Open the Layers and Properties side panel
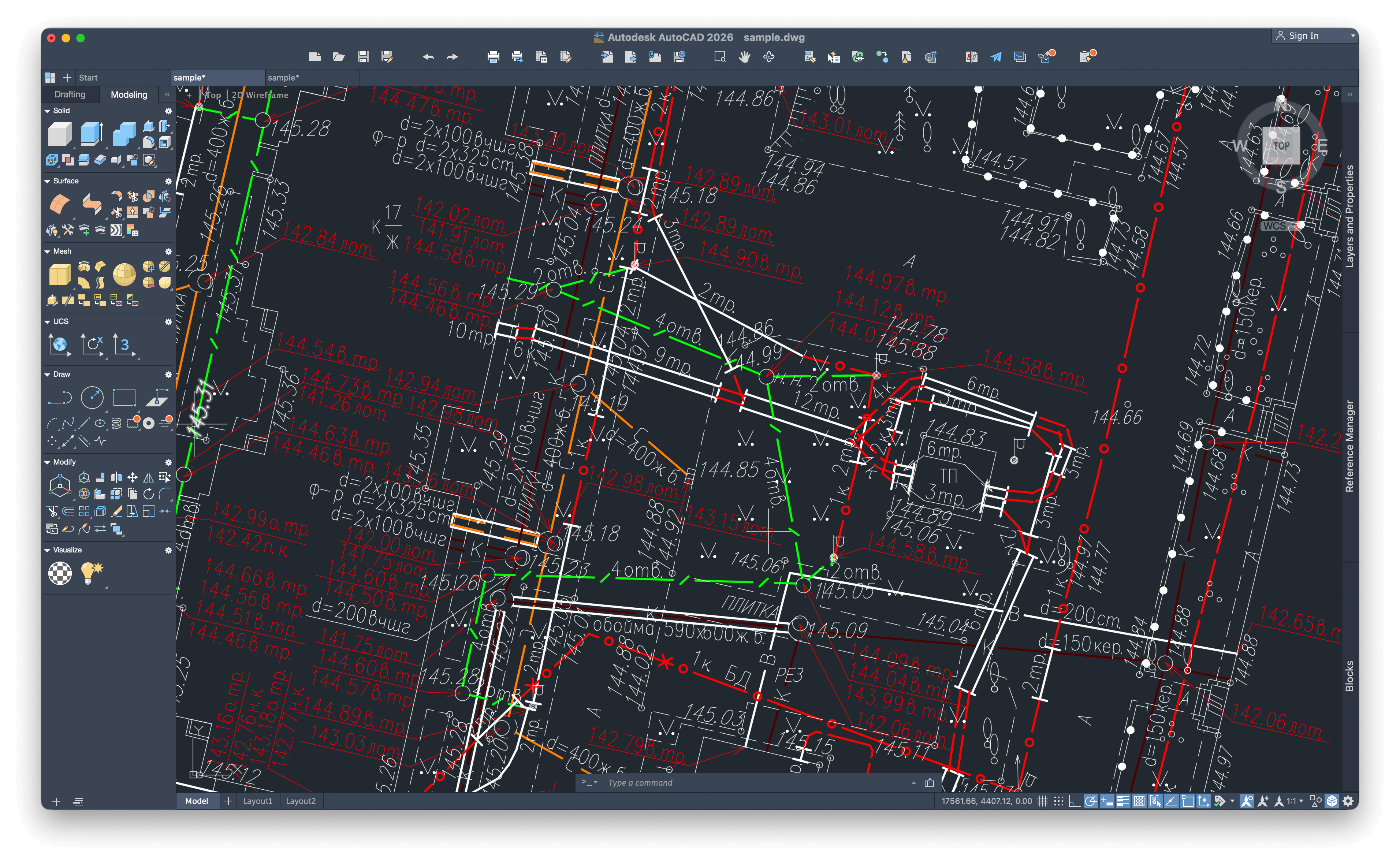This screenshot has width=1400, height=864. pos(1349,216)
